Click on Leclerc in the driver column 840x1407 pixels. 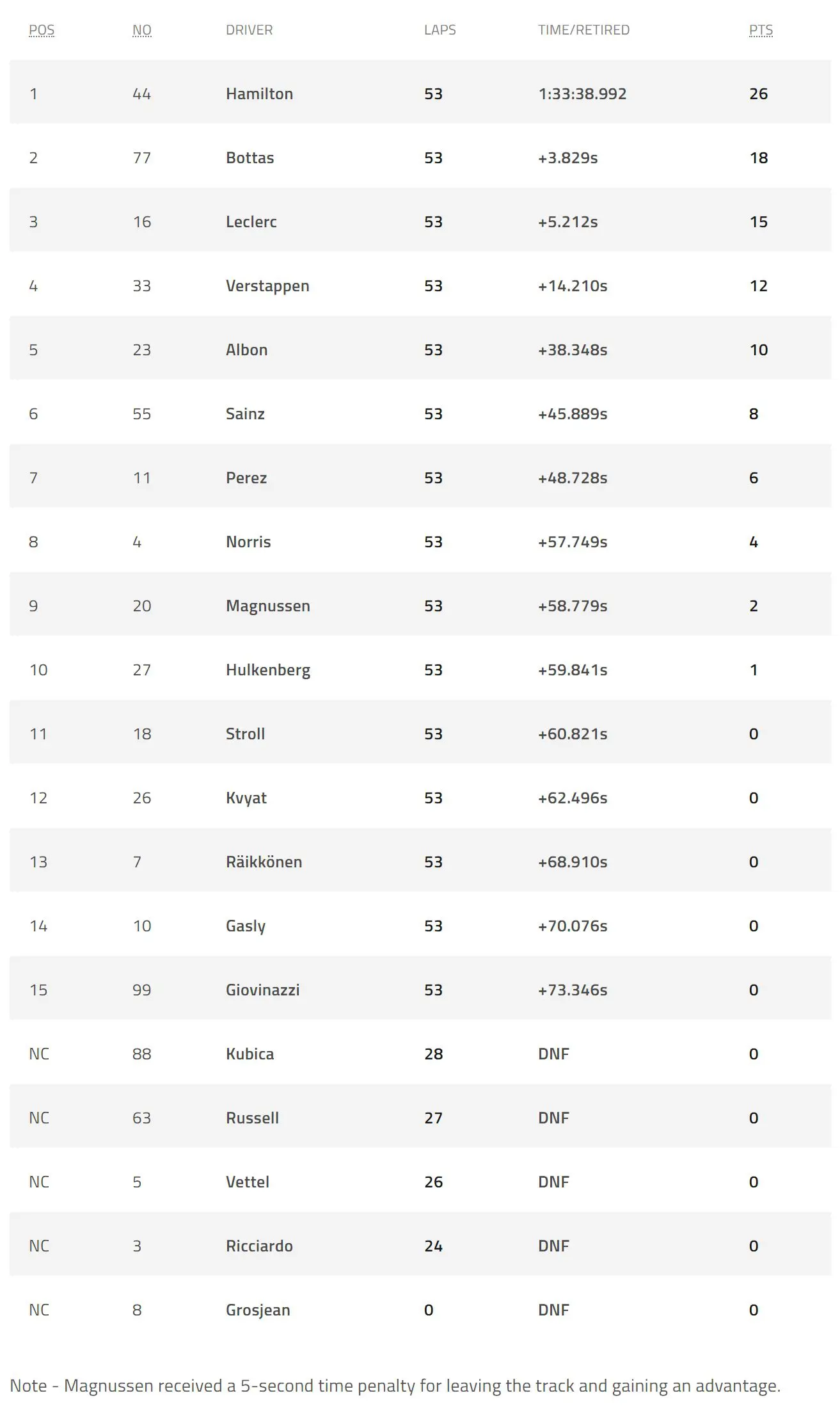(251, 222)
